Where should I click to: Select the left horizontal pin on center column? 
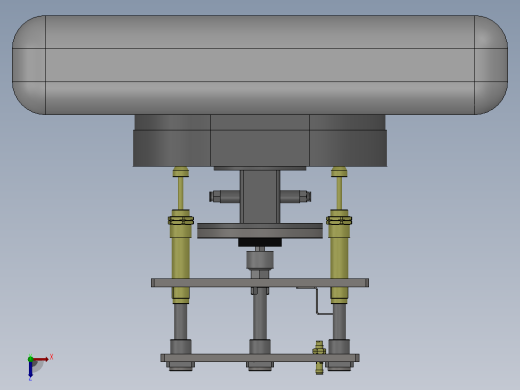point(224,196)
